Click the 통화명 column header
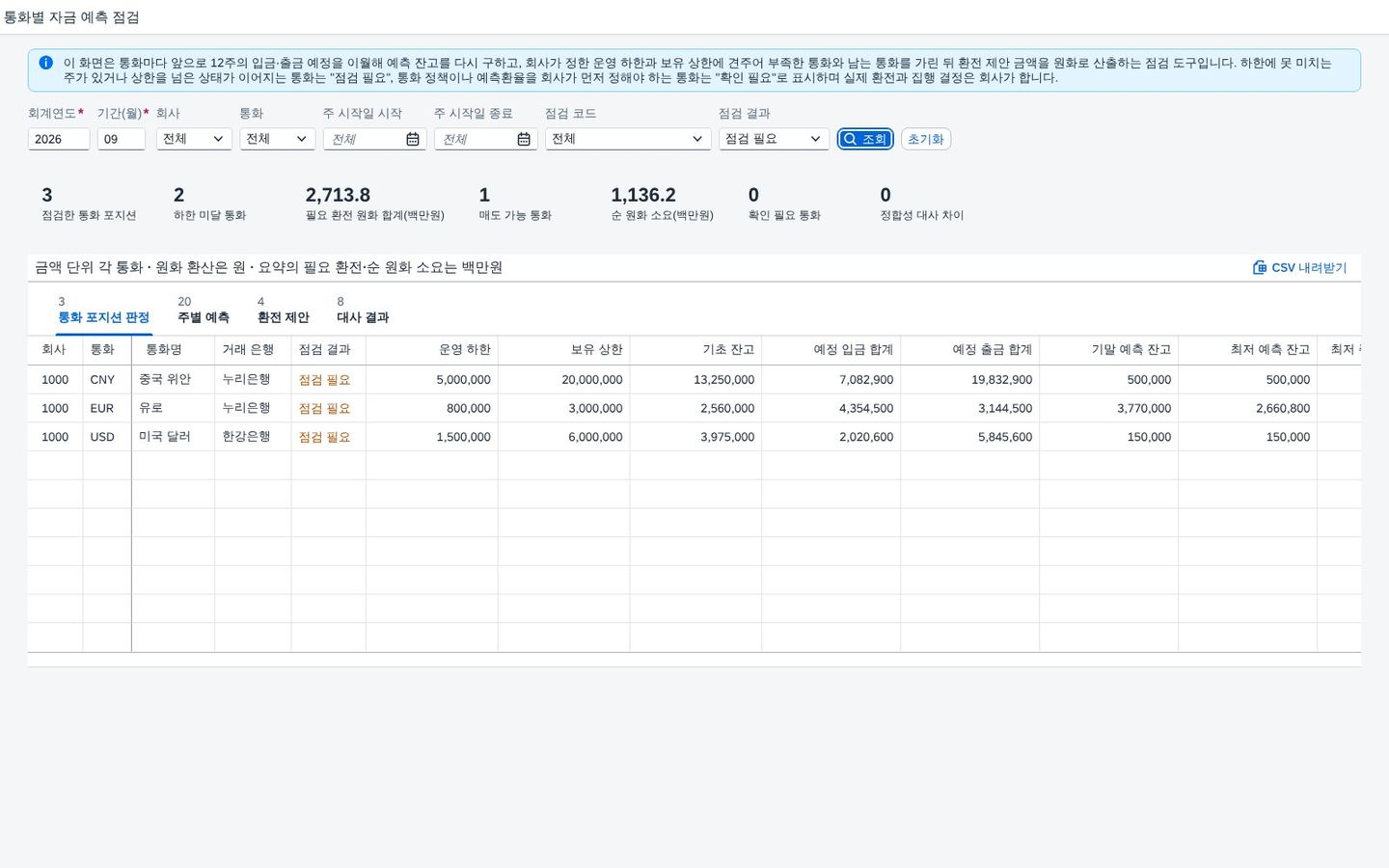This screenshot has width=1389, height=868. pyautogui.click(x=174, y=350)
